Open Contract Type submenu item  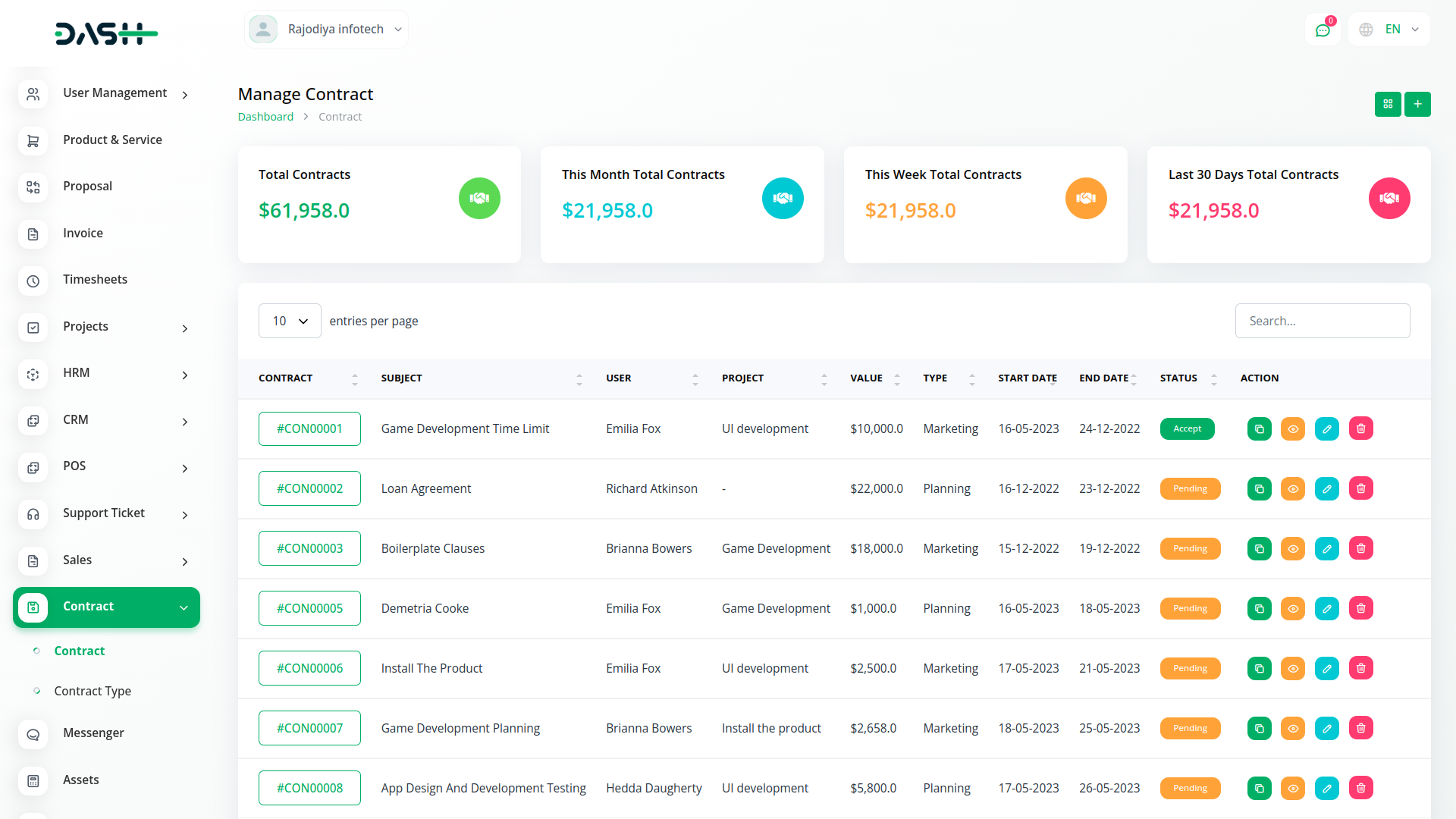click(93, 692)
